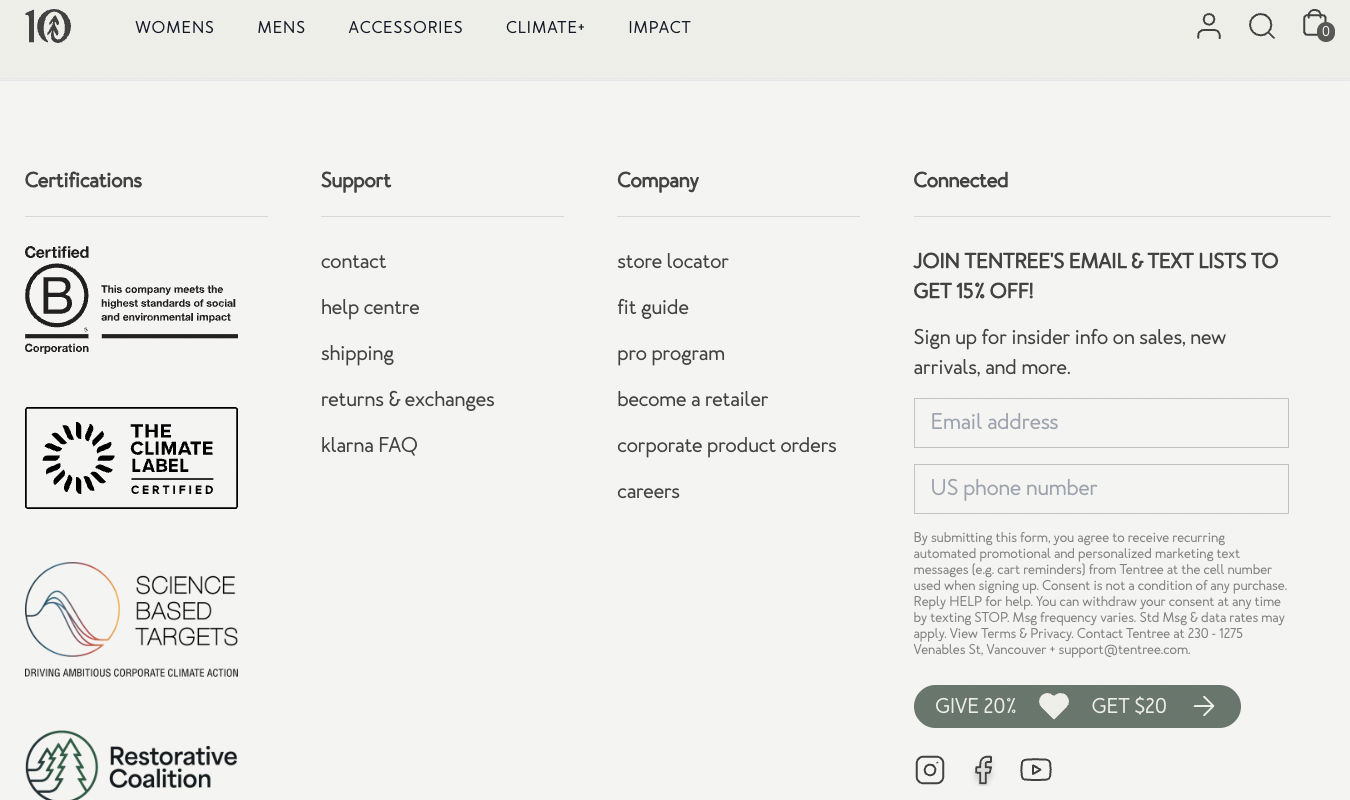The image size is (1350, 800).
Task: Click the Restorative Coalition logo
Action: pyautogui.click(x=131, y=765)
